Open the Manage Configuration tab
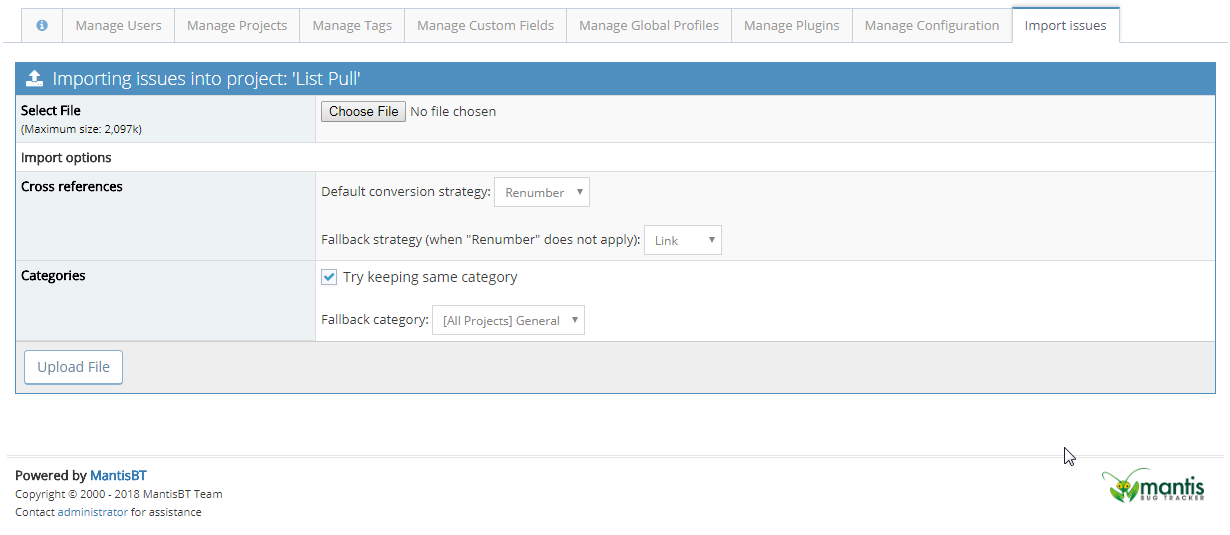 (x=931, y=25)
